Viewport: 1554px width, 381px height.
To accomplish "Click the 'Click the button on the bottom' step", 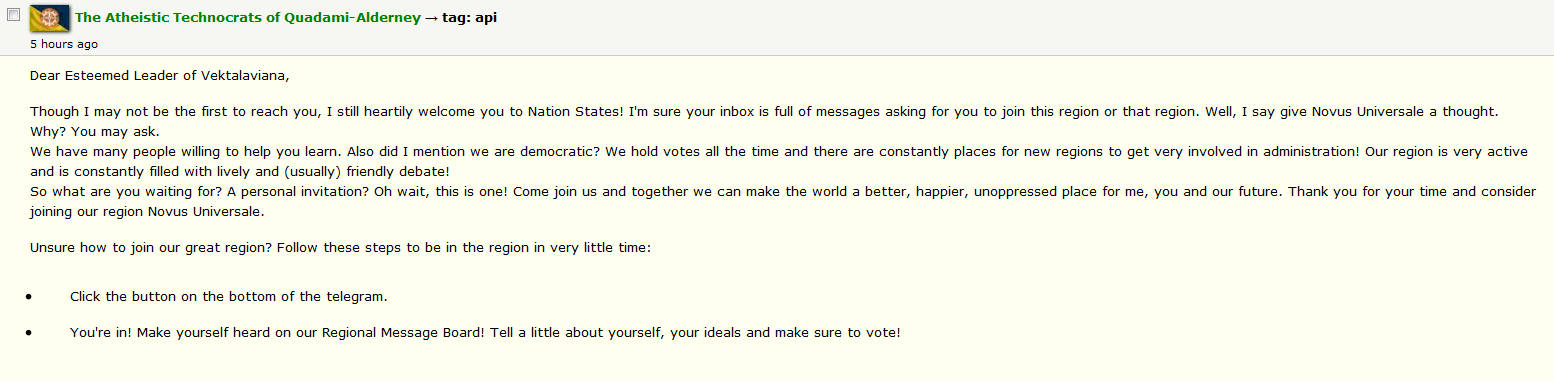I will point(229,297).
